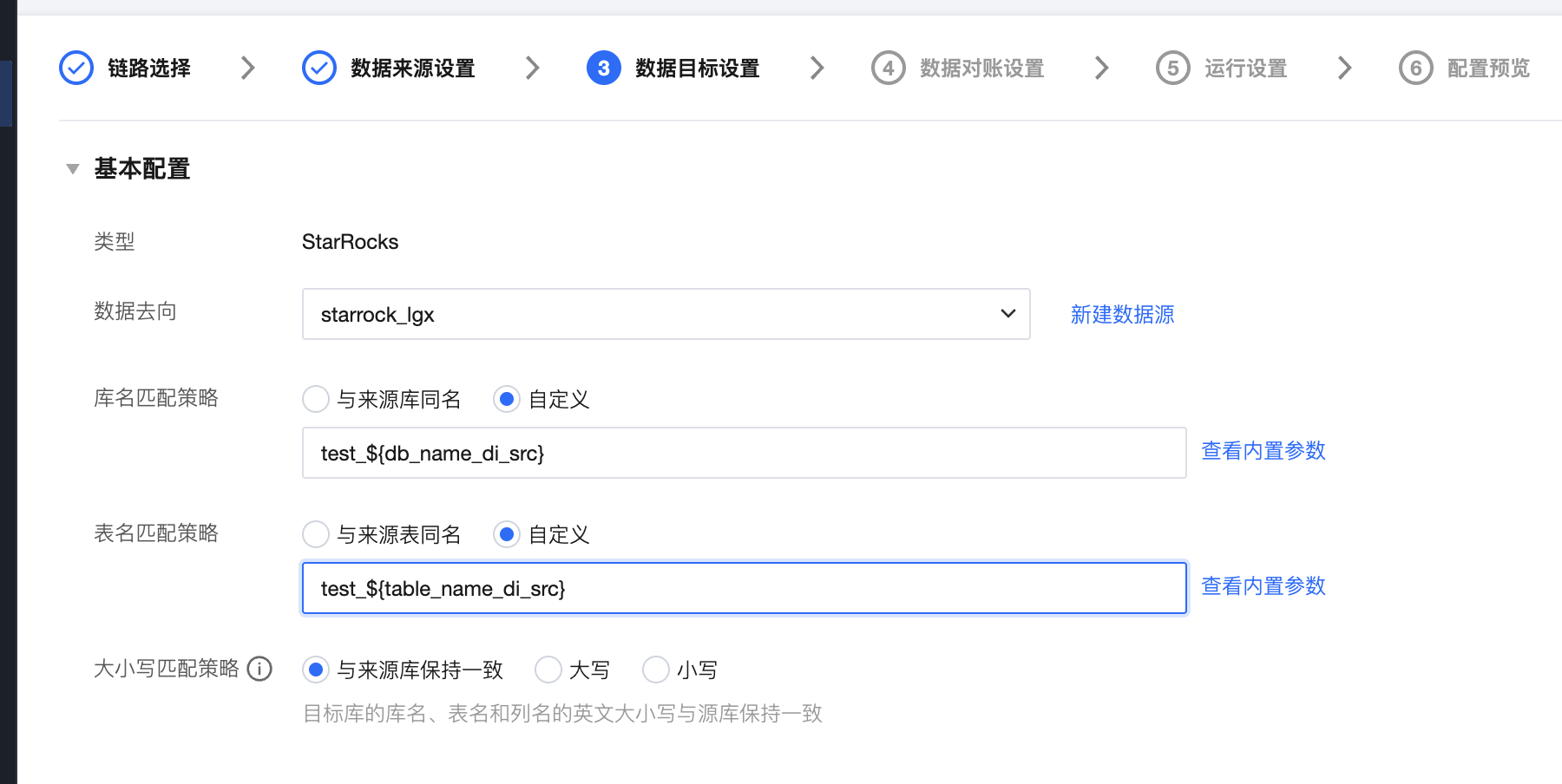Image resolution: width=1562 pixels, height=784 pixels.
Task: Click the test_${db_name_di_src} input field
Action: pos(744,453)
